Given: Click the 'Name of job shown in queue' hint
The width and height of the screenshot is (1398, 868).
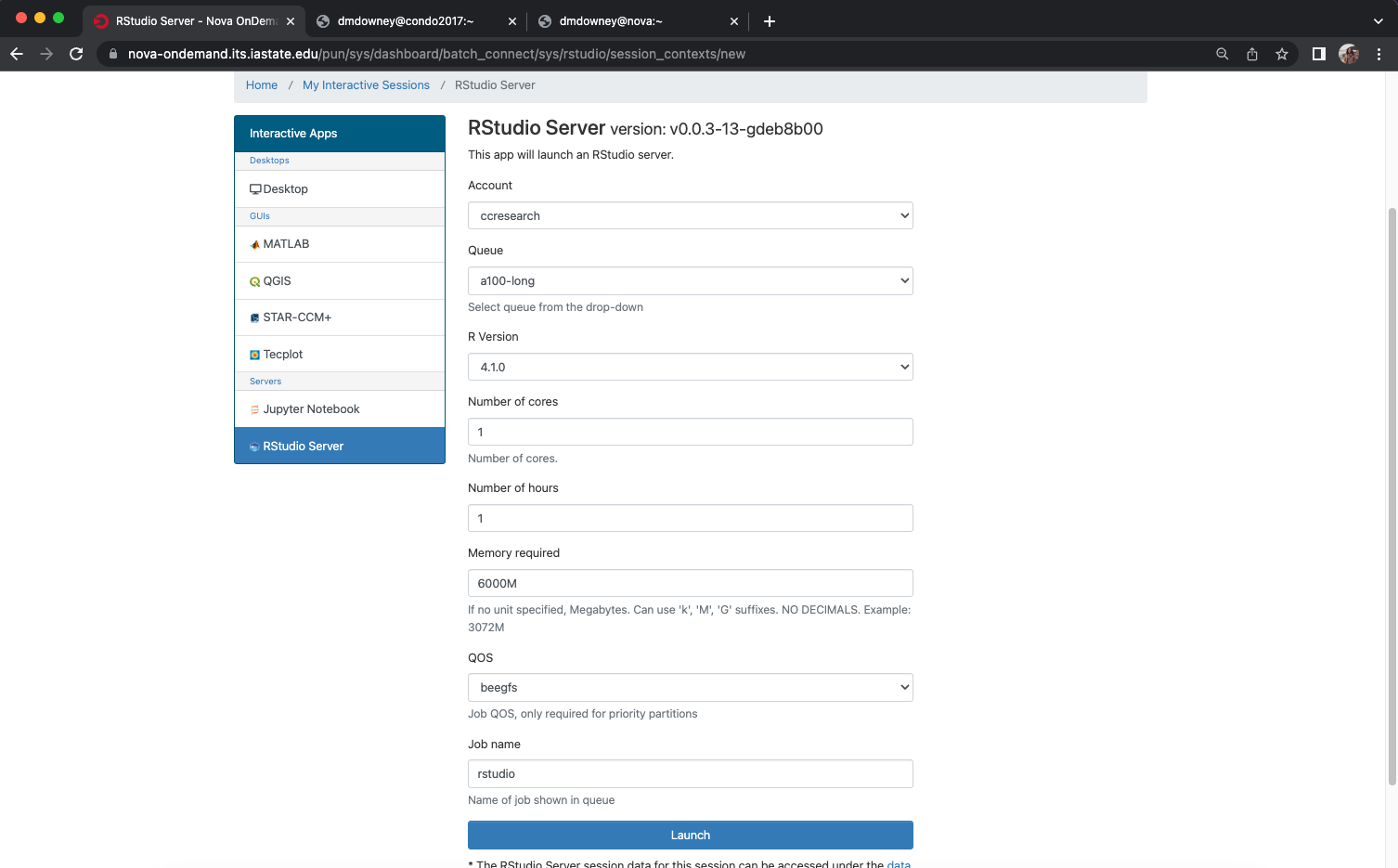Looking at the screenshot, I should click(541, 800).
